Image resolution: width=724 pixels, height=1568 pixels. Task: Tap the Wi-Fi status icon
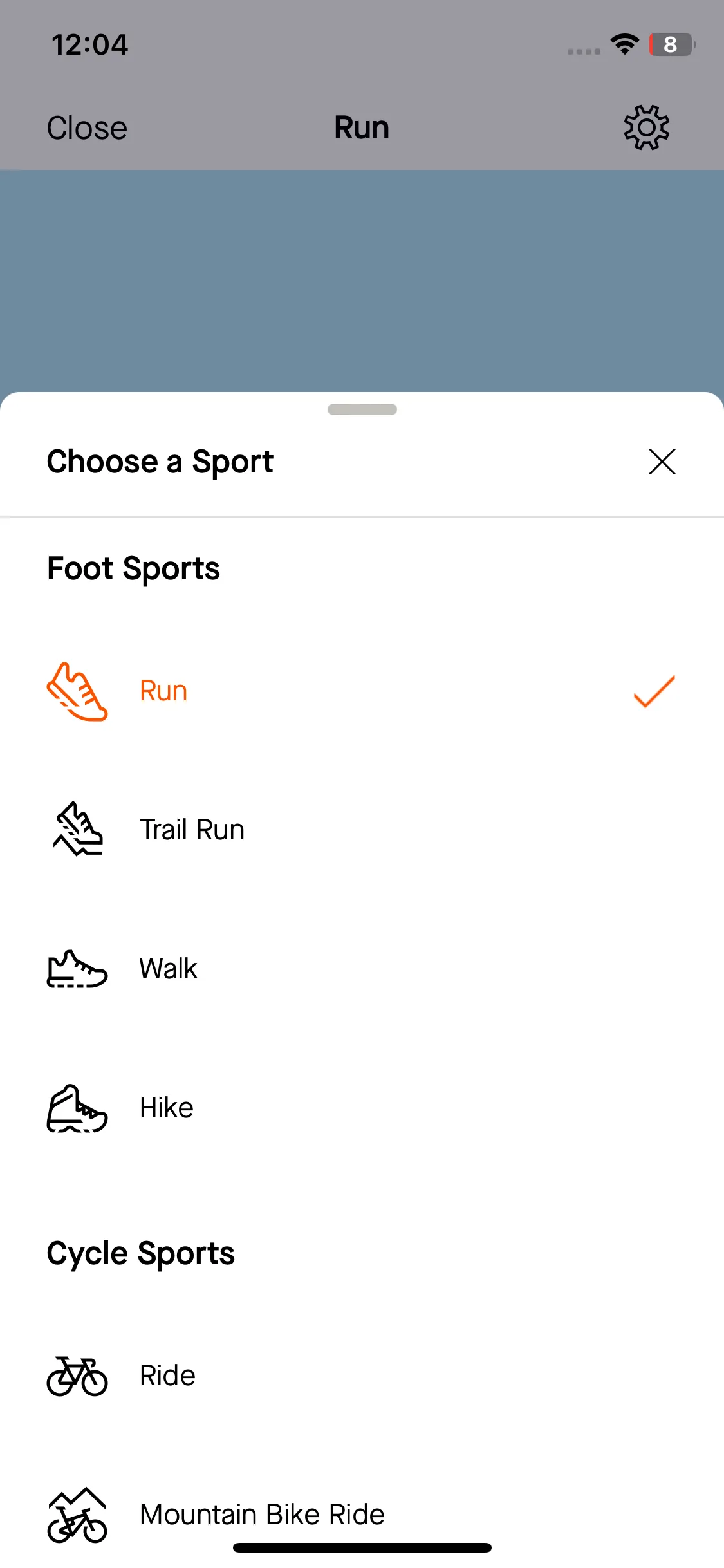[x=624, y=44]
